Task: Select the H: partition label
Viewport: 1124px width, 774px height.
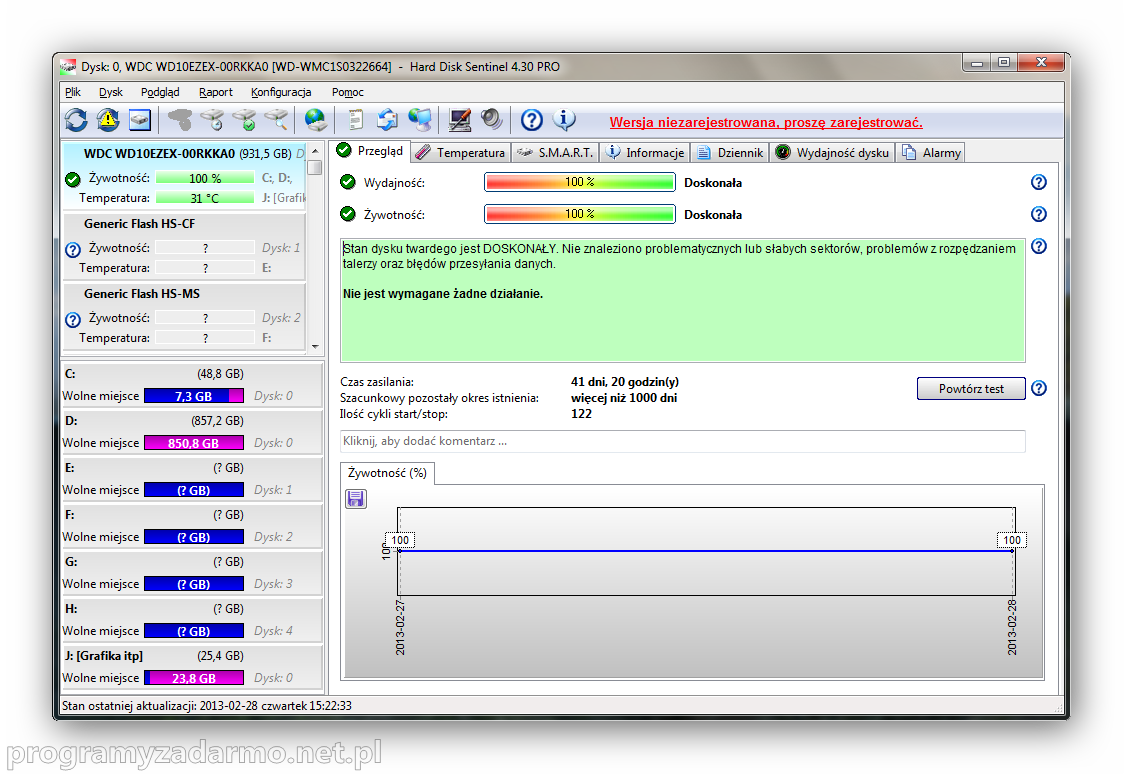Action: pos(71,608)
